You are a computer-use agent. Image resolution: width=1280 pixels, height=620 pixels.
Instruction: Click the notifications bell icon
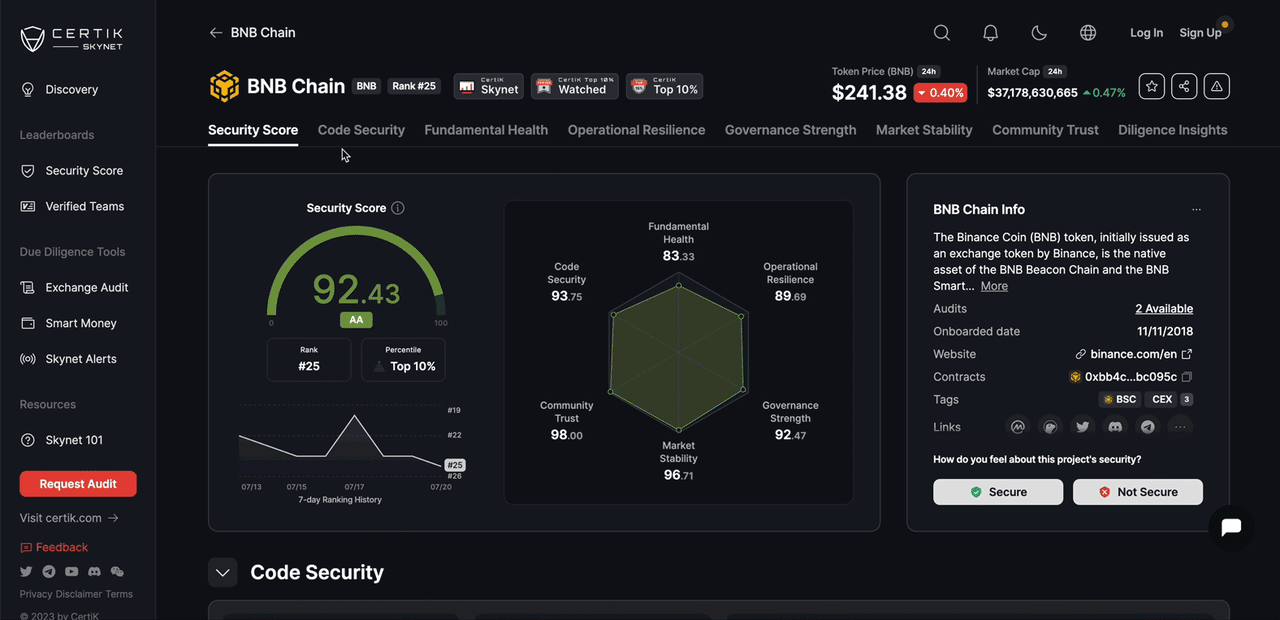pos(990,33)
